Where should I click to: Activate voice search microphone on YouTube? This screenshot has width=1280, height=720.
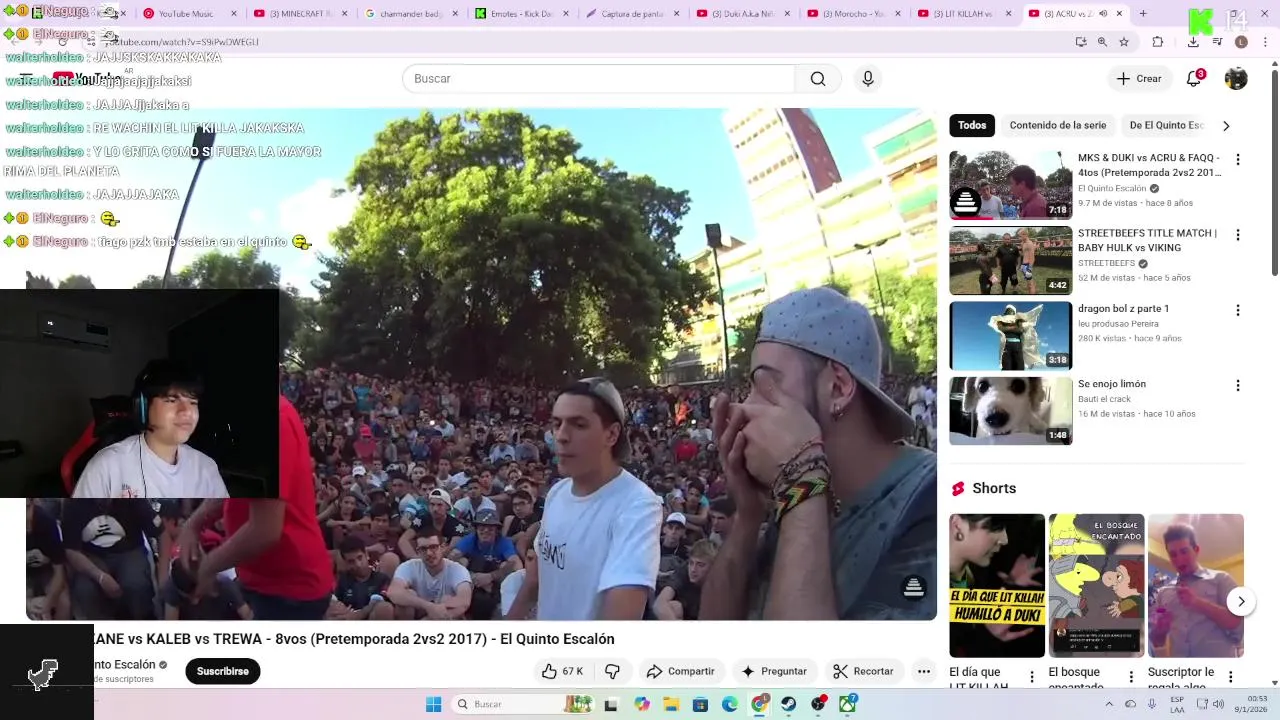[x=867, y=79]
